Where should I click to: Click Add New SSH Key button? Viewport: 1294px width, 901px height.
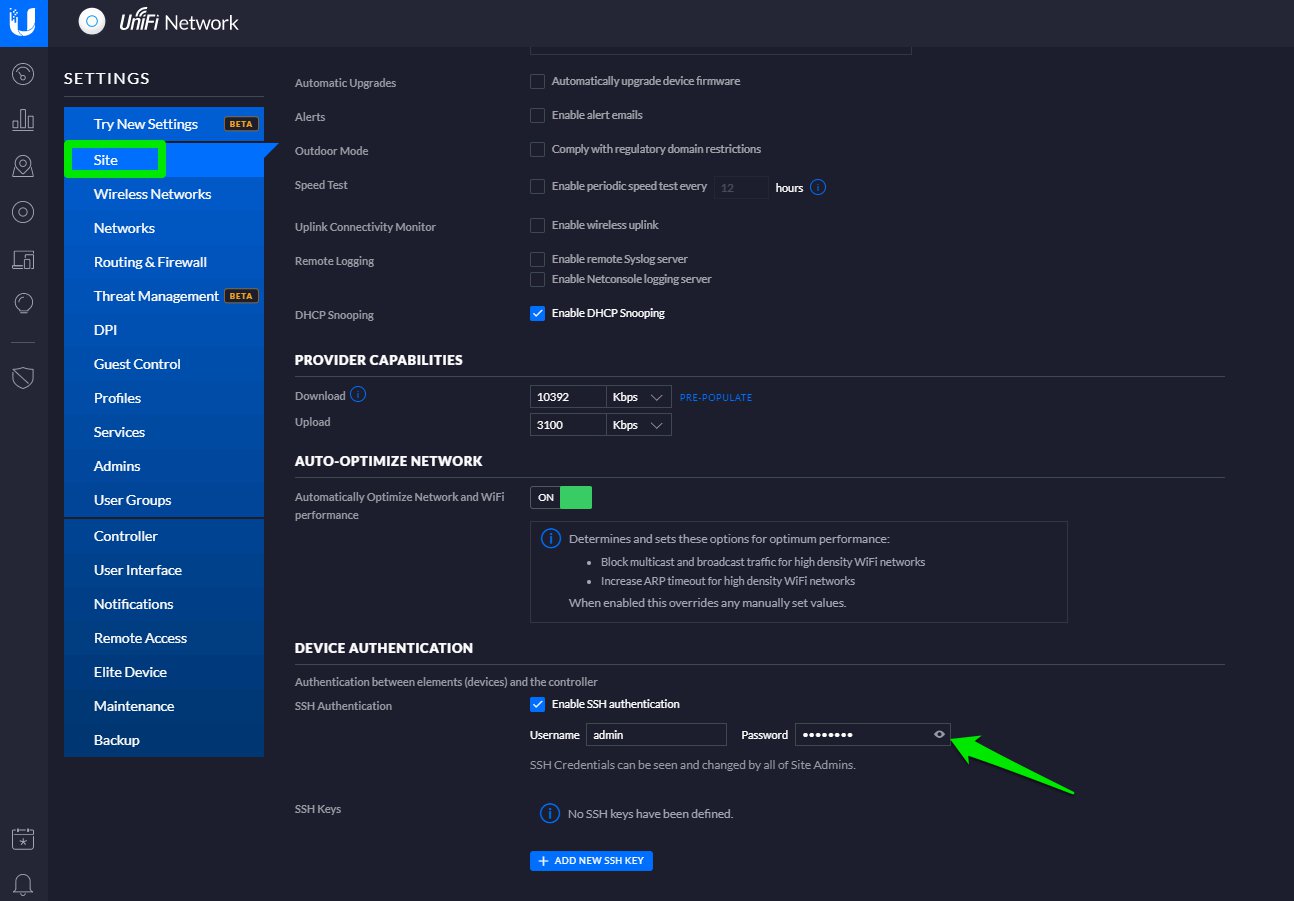[591, 861]
